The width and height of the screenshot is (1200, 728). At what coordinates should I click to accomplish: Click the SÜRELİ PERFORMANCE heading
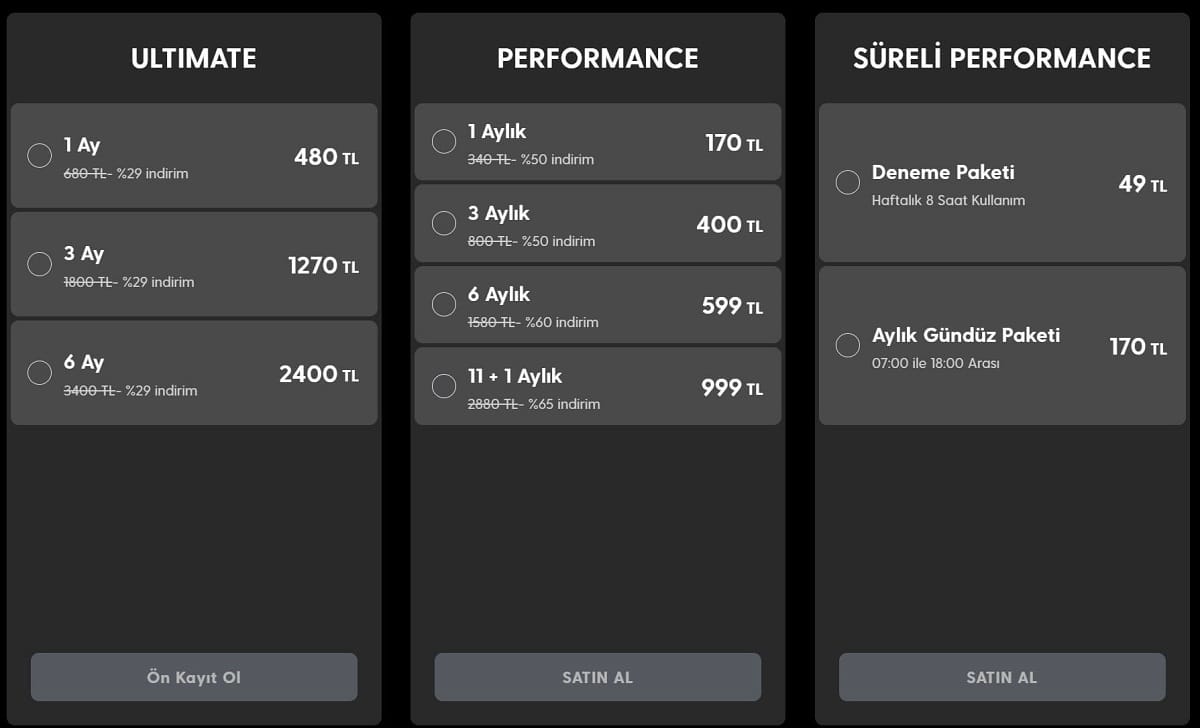click(1001, 59)
